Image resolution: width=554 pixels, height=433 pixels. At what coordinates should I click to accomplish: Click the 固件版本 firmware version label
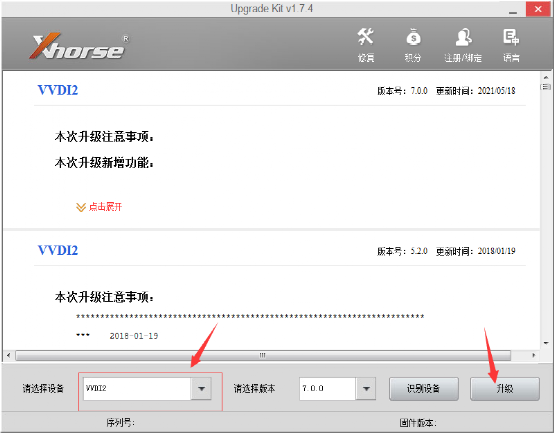[418, 422]
